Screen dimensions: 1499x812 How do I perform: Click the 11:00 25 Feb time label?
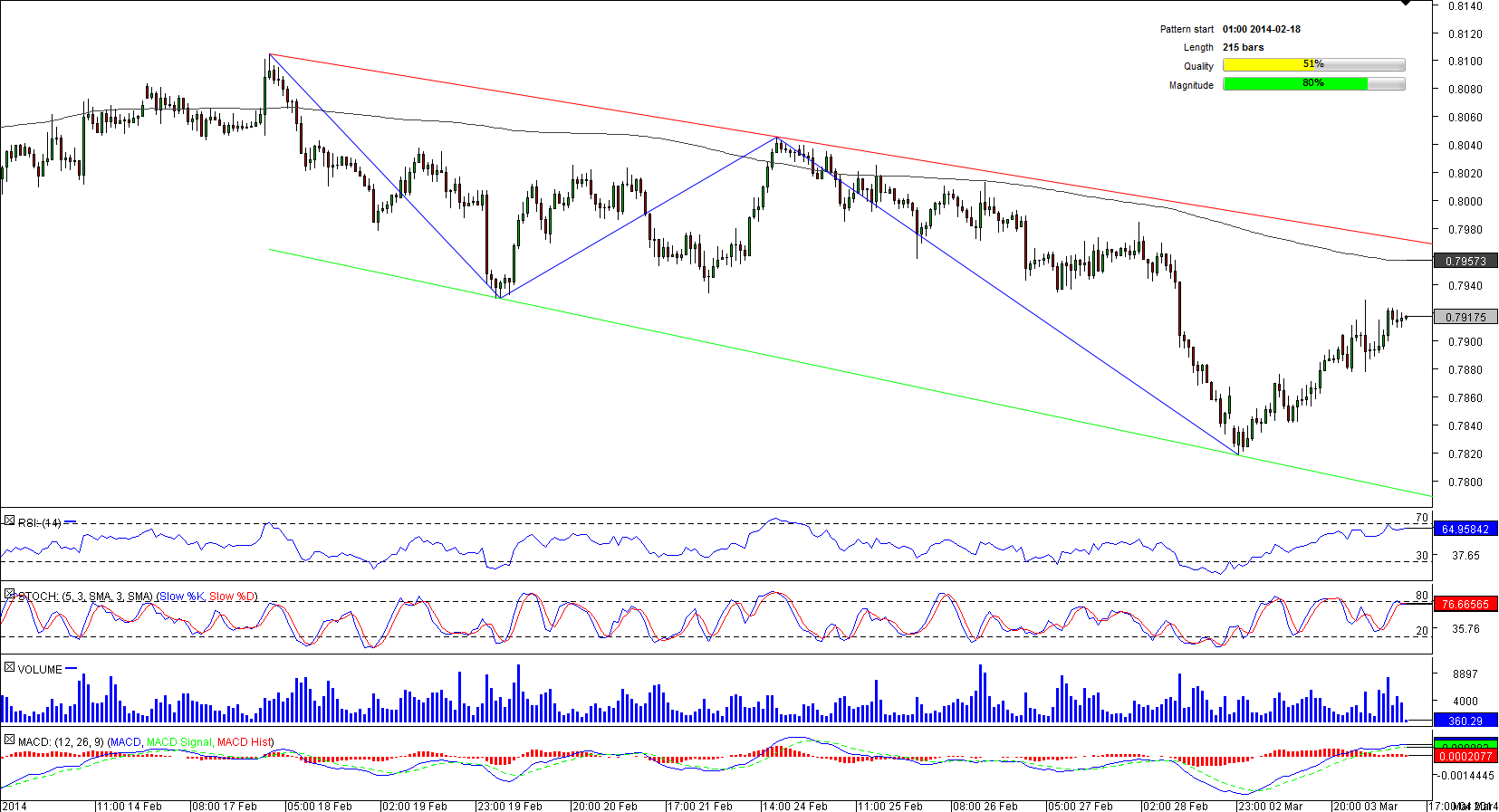pos(890,806)
